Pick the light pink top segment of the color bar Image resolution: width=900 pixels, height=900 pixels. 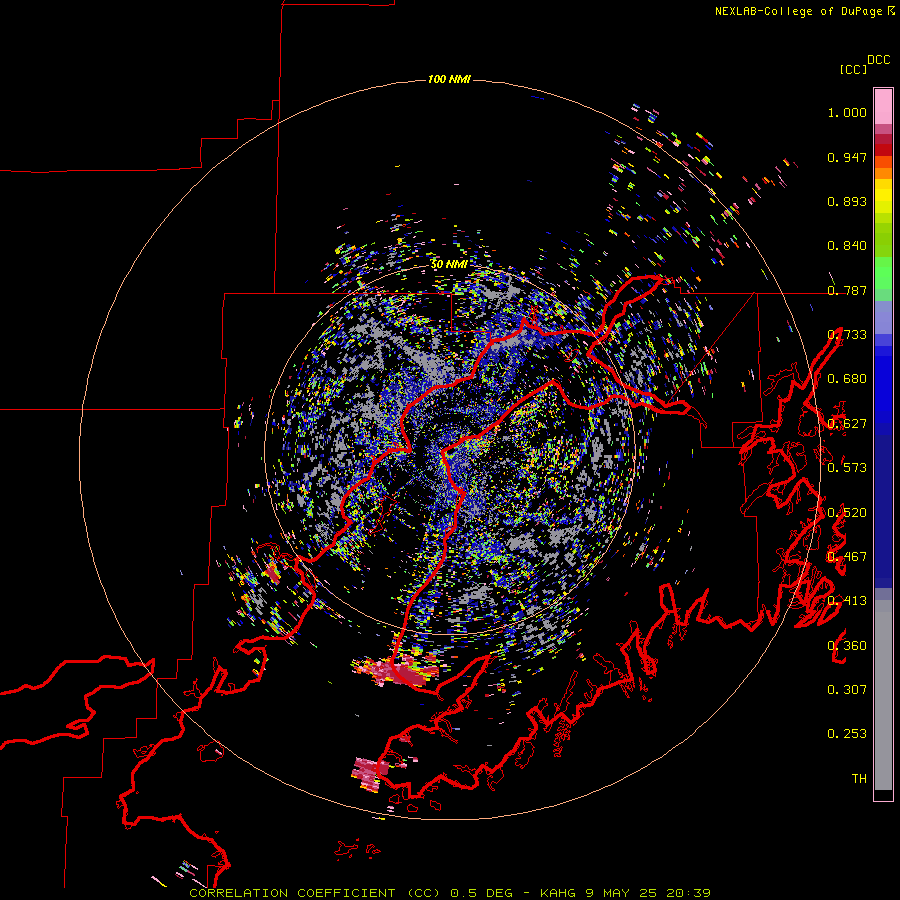tap(883, 107)
